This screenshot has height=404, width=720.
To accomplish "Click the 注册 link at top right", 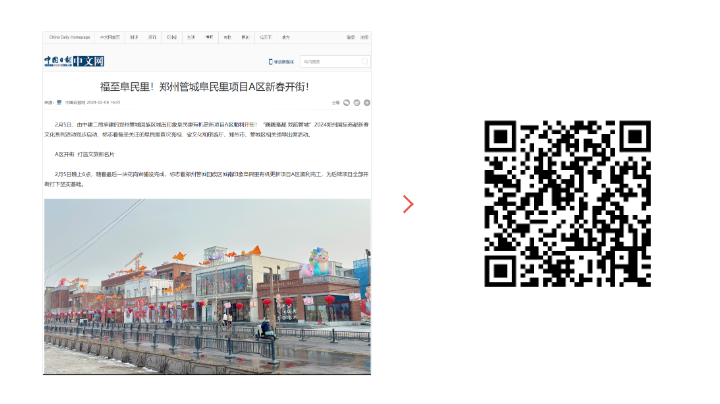I will tap(364, 37).
